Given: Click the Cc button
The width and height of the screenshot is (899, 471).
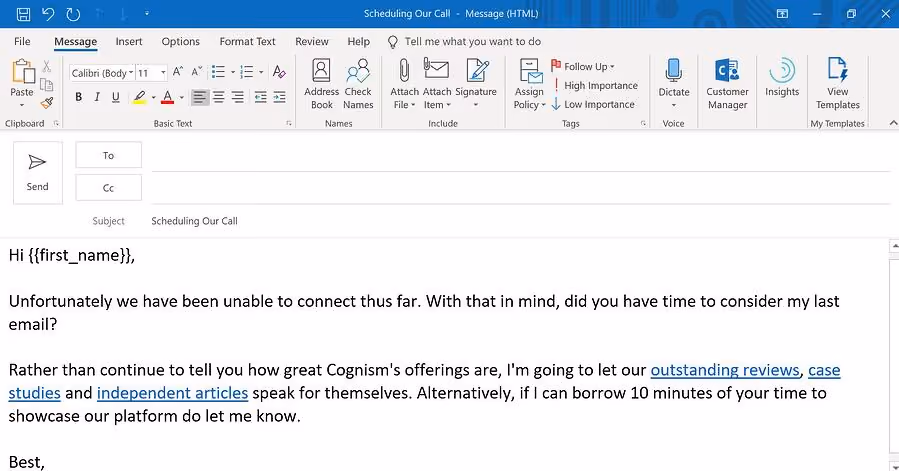Looking at the screenshot, I should pyautogui.click(x=108, y=188).
